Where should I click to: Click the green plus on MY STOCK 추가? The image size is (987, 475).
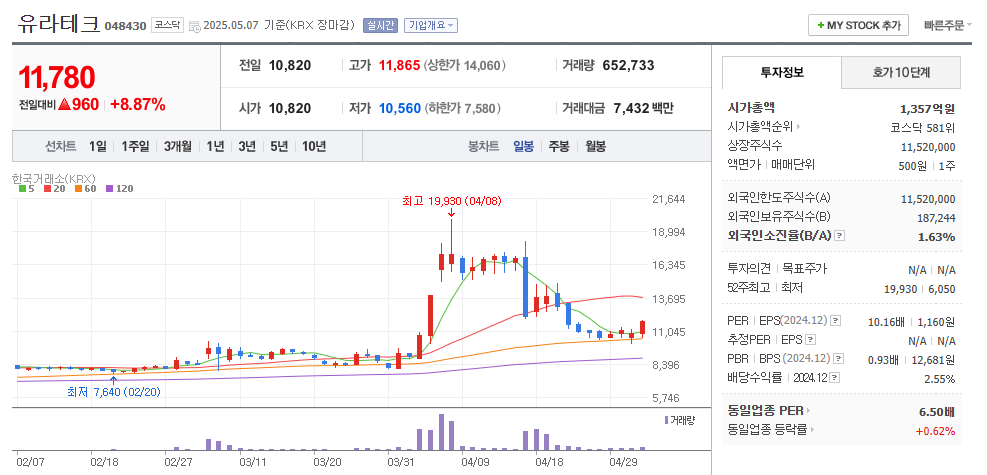click(x=820, y=26)
